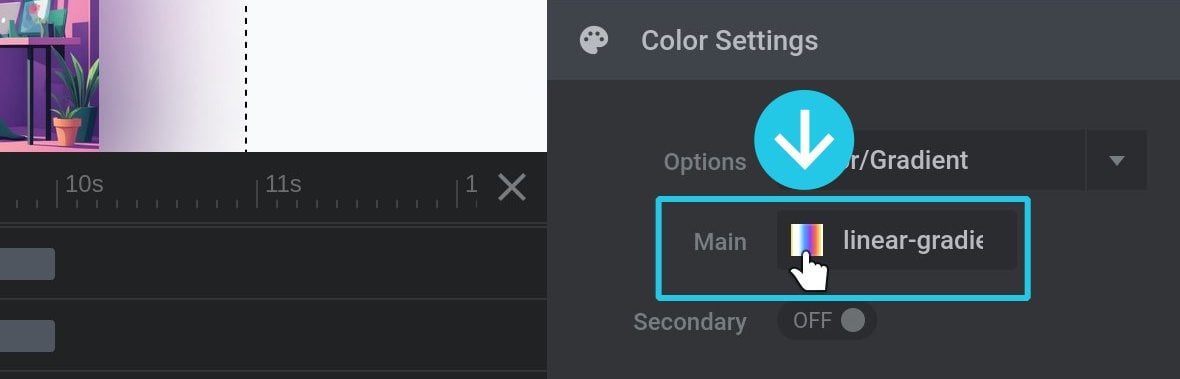Screen dimensions: 1180x379
Task: Click the empty white canvas area right of the dashed line
Action: [x=397, y=75]
